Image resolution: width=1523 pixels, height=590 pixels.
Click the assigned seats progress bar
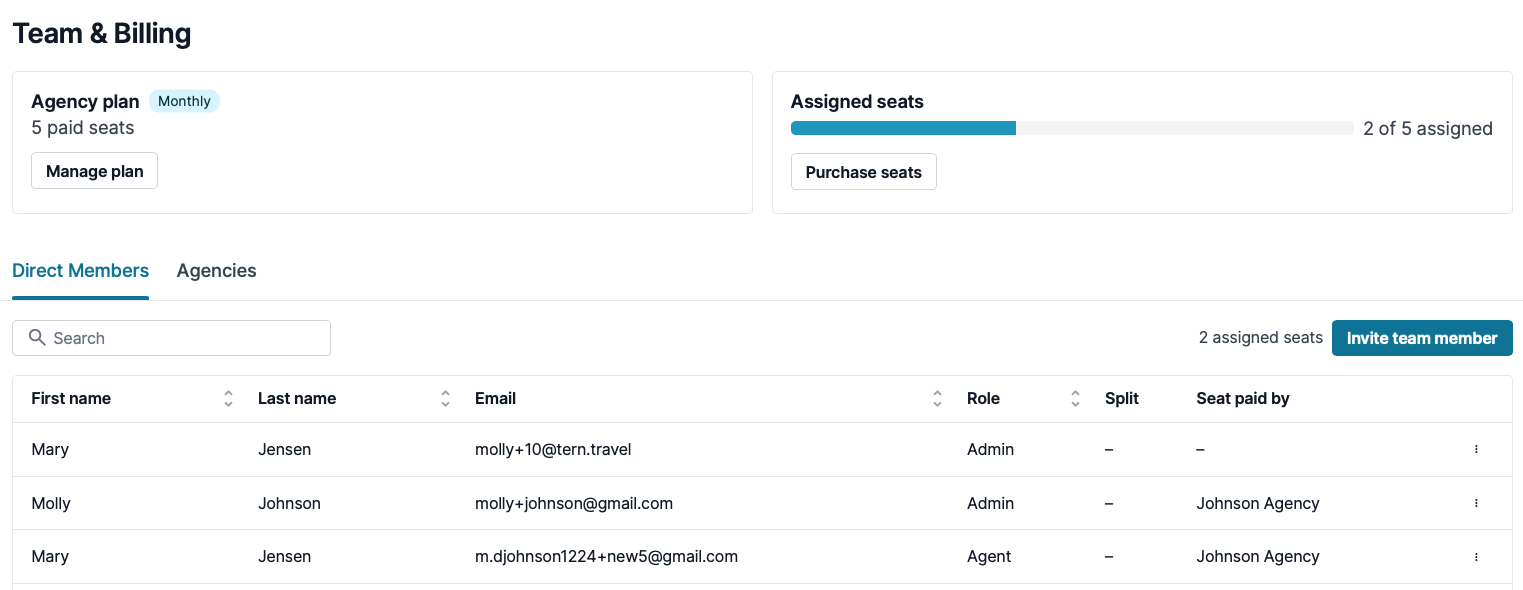pos(1071,128)
